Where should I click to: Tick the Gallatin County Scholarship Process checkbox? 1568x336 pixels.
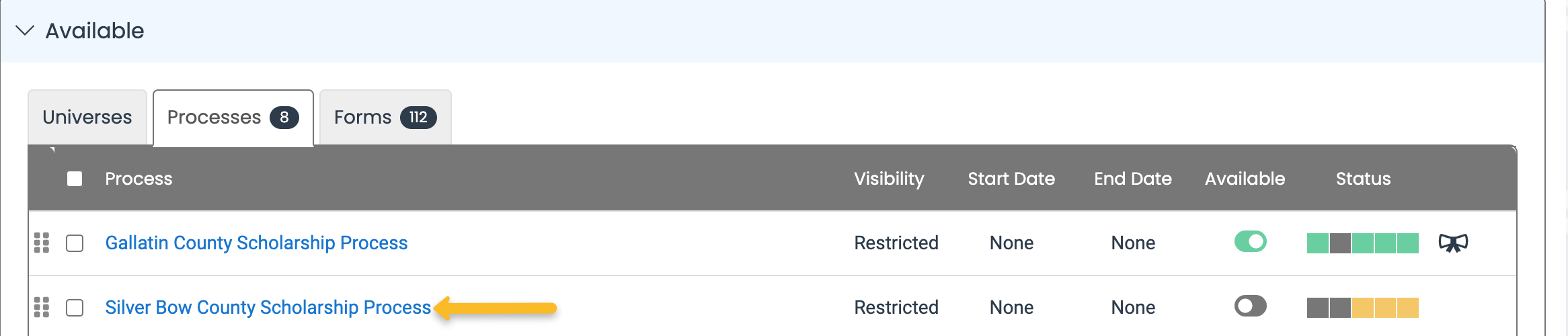click(75, 243)
